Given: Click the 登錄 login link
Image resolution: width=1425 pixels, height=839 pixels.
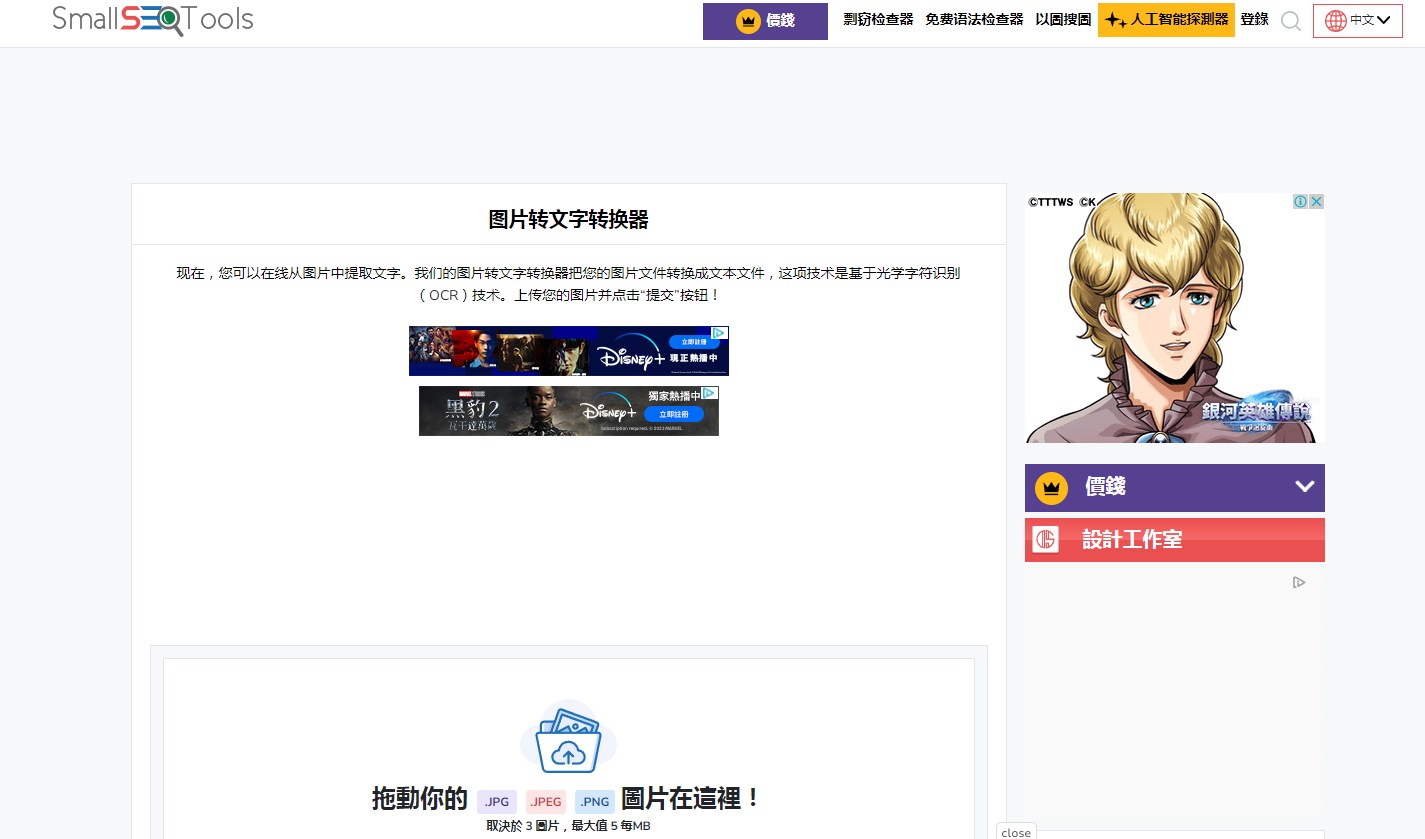Looking at the screenshot, I should click(1254, 19).
